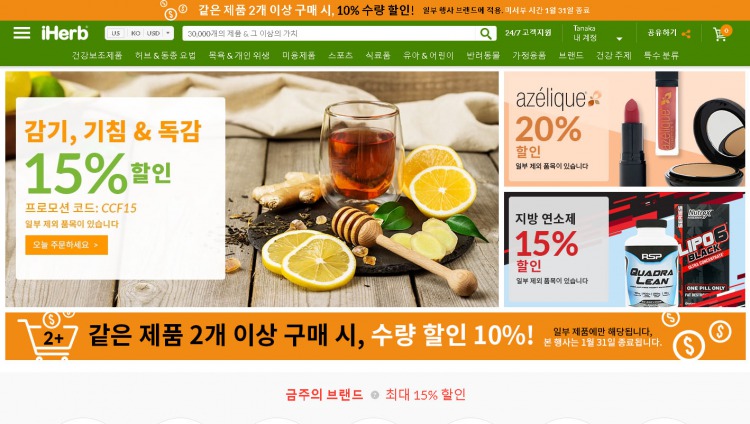Focus the product search input field
750x424 pixels.
point(331,33)
